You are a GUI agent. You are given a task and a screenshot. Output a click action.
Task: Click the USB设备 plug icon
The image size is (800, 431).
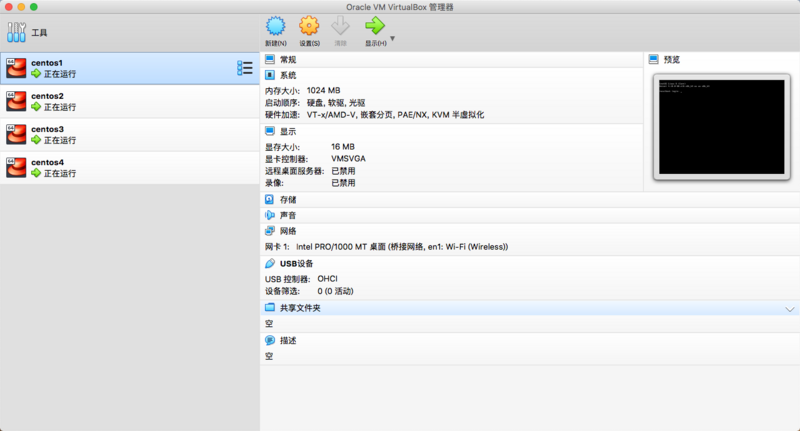tap(270, 263)
